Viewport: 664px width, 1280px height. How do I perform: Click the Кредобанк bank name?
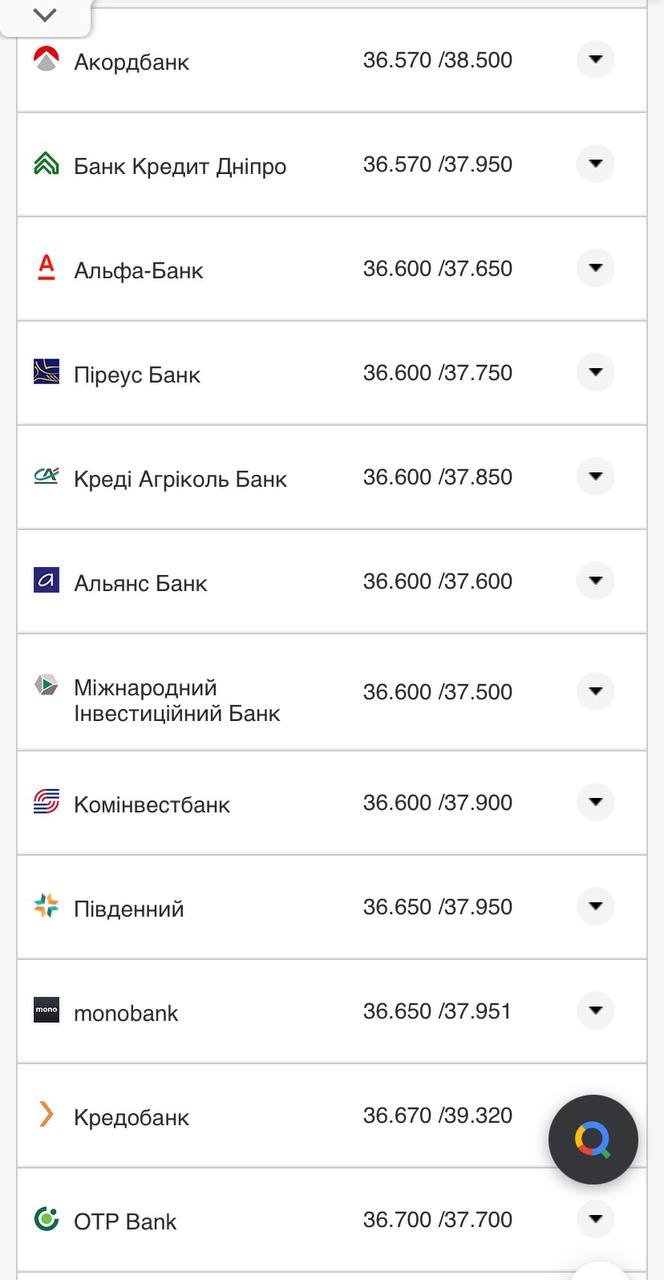coord(131,1117)
